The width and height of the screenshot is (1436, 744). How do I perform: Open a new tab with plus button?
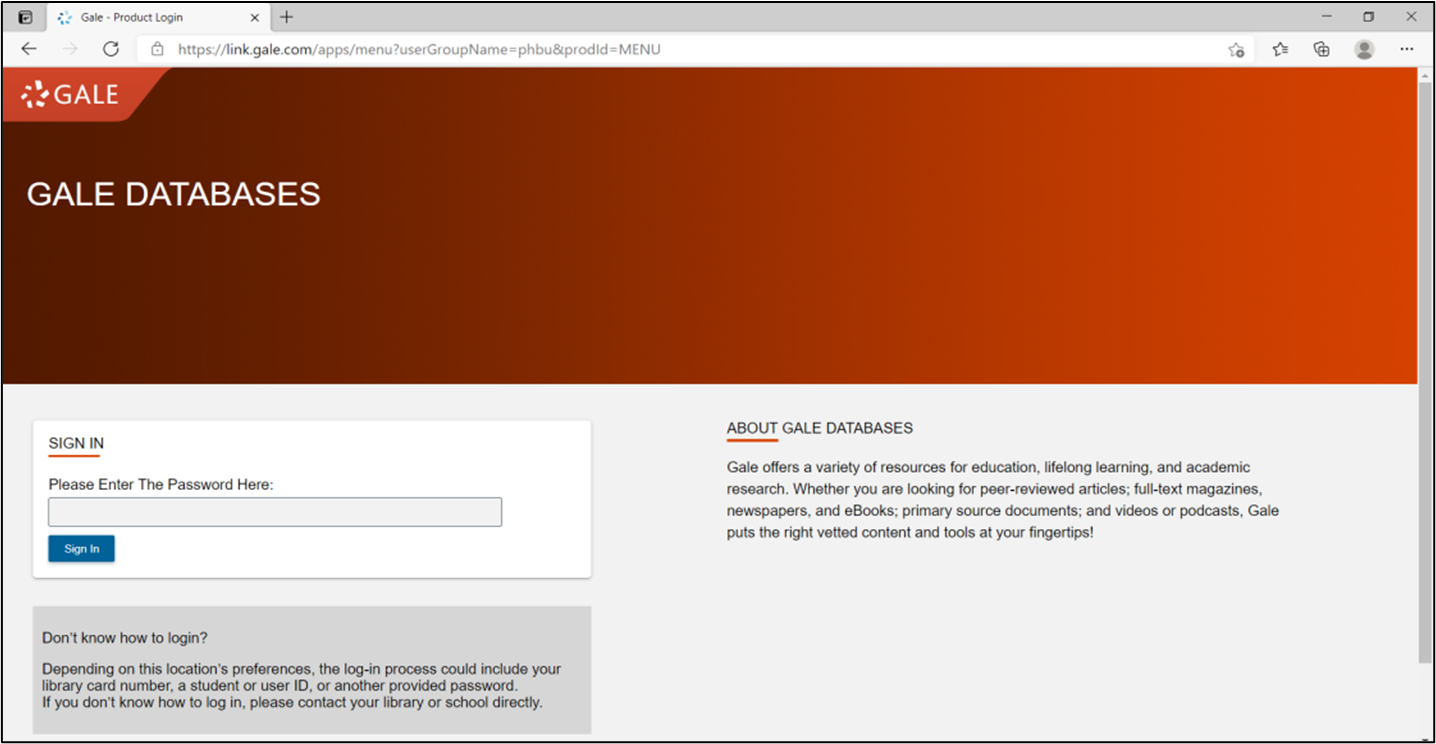(x=287, y=17)
